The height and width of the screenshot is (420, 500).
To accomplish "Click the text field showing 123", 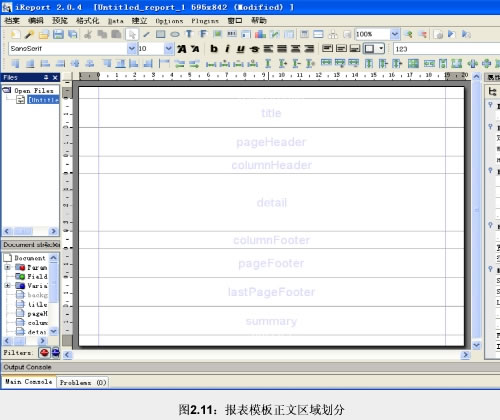I will pos(447,49).
